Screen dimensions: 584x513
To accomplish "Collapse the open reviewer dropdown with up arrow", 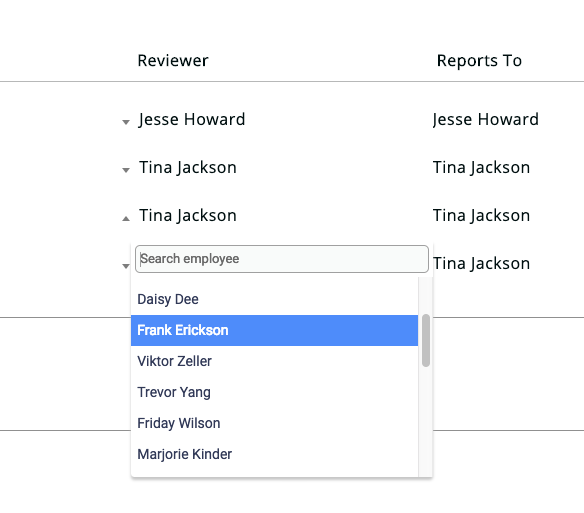I will pos(126,218).
